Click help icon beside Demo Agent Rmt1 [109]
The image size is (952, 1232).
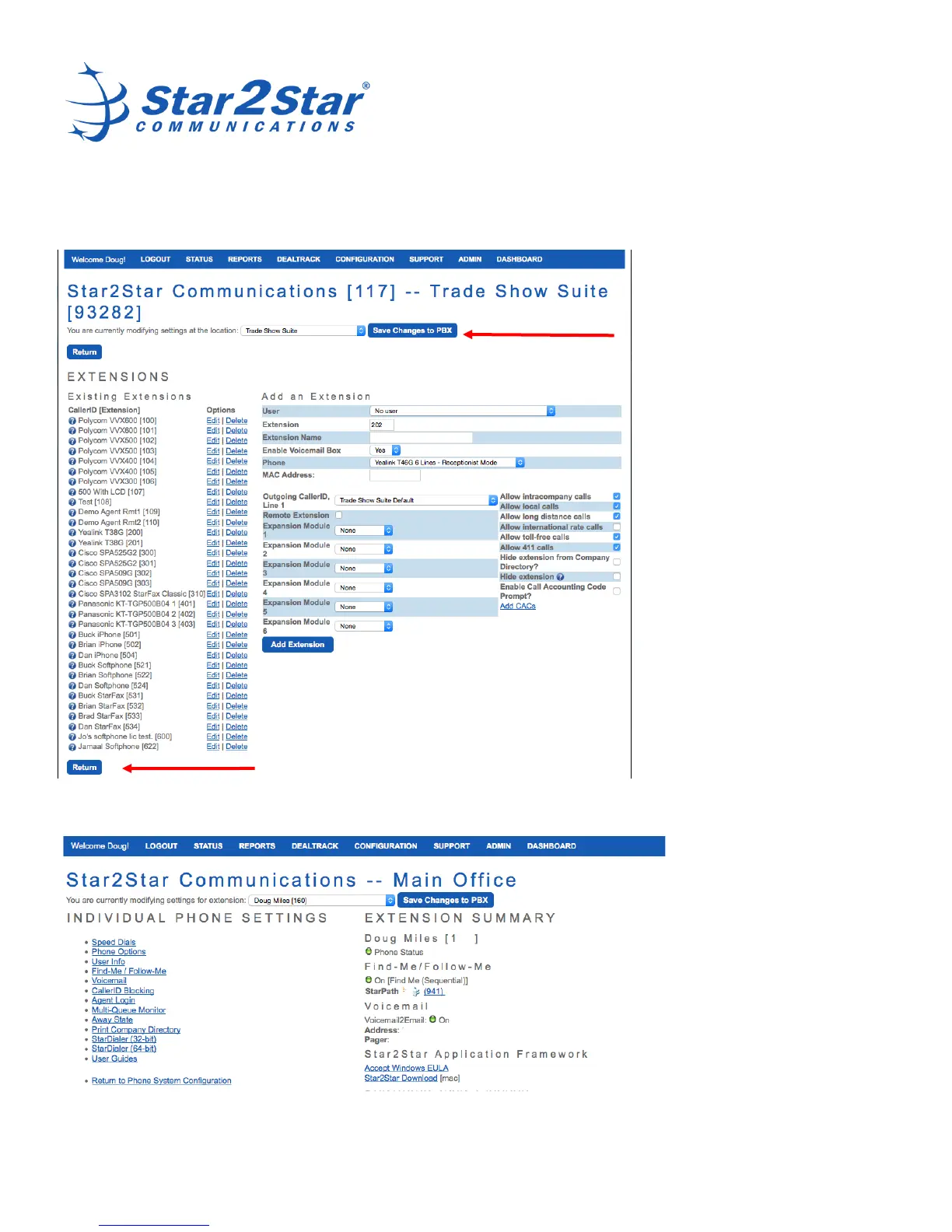[x=72, y=513]
